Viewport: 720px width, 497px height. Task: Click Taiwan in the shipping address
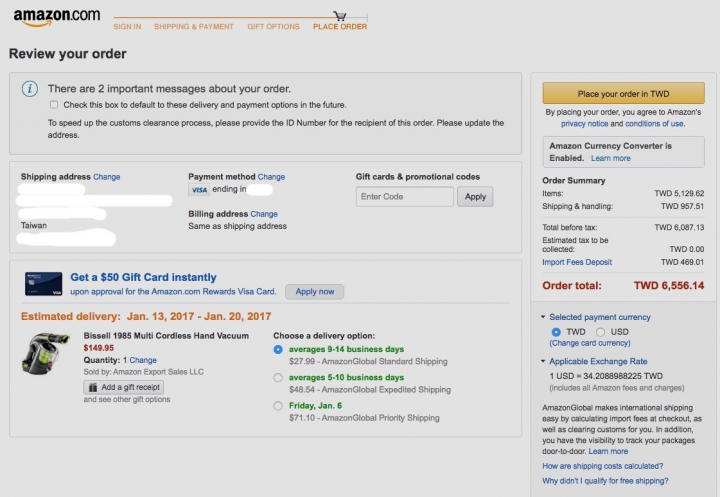click(x=34, y=226)
